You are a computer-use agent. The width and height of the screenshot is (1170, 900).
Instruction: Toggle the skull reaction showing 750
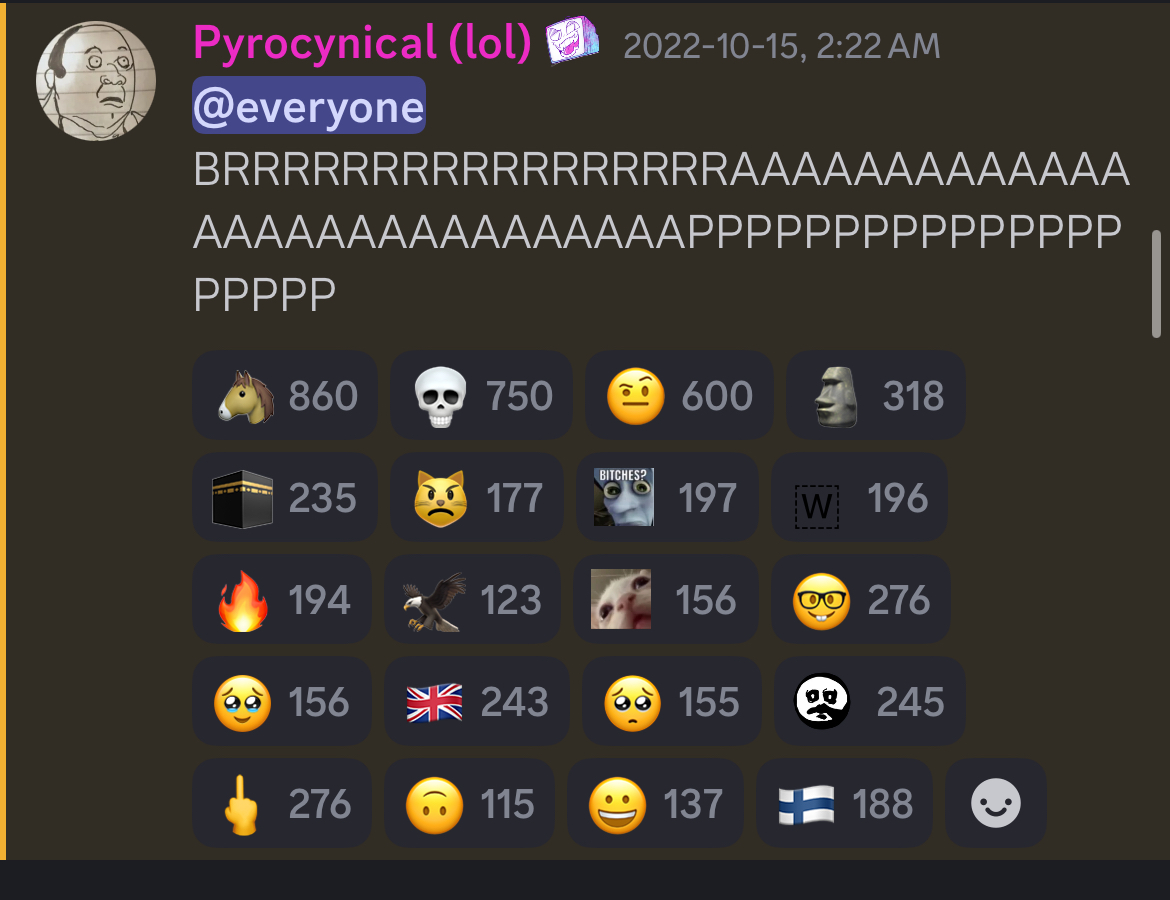point(481,395)
